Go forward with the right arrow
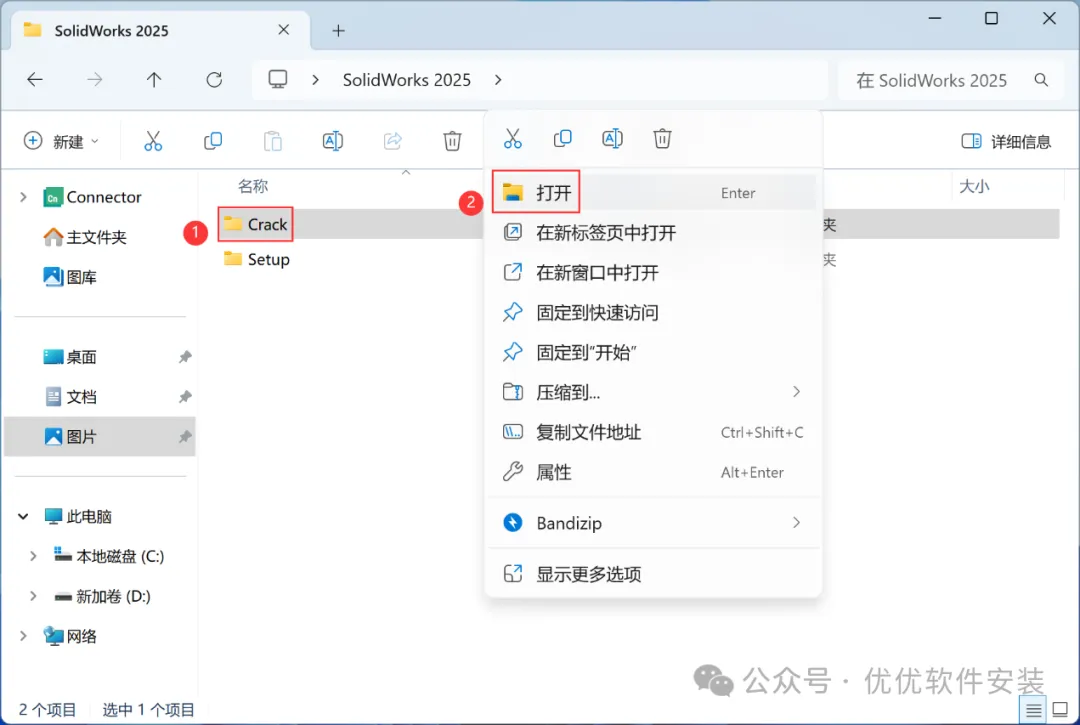This screenshot has height=725, width=1080. pyautogui.click(x=94, y=80)
